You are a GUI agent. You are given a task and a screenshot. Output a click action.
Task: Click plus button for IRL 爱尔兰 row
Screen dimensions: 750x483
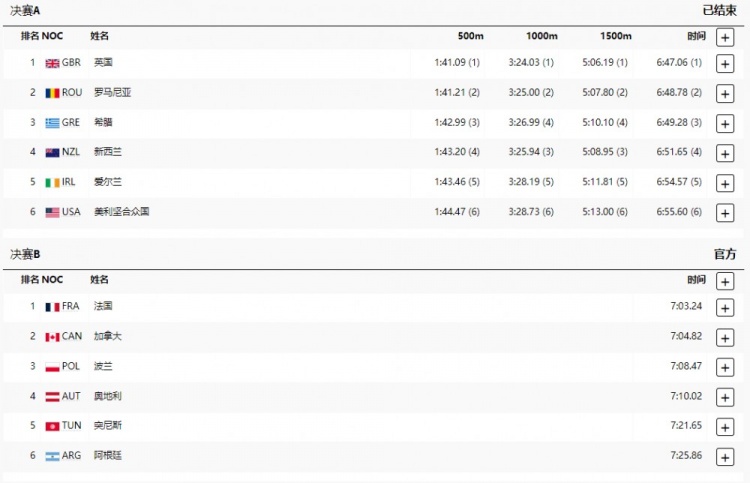tap(725, 183)
